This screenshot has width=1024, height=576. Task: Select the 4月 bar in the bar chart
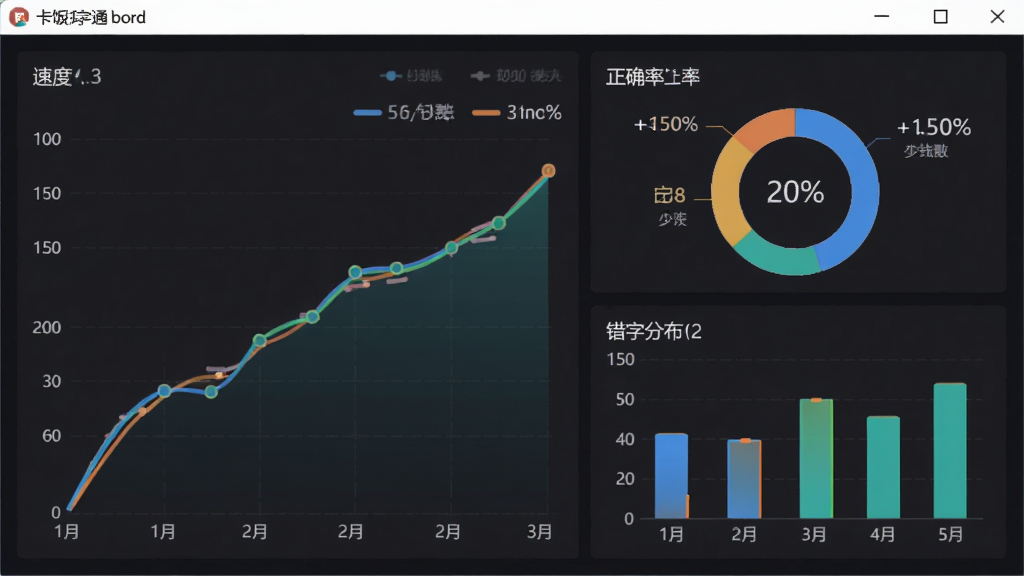tap(883, 467)
